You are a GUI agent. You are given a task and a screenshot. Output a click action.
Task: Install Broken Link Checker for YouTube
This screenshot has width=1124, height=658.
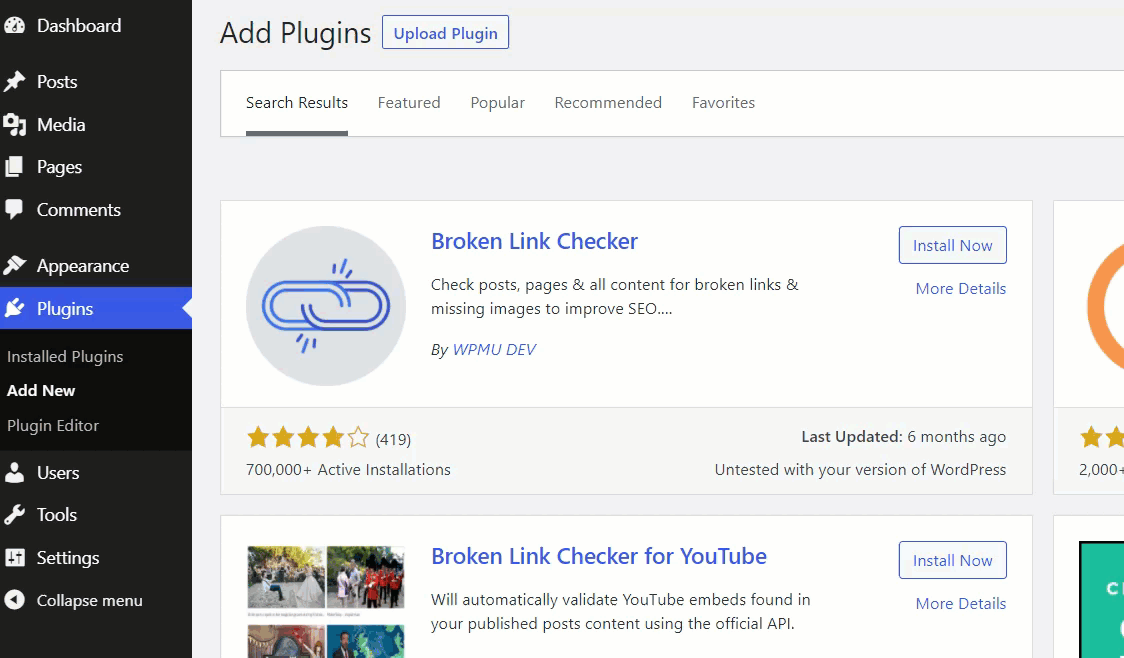click(952, 560)
